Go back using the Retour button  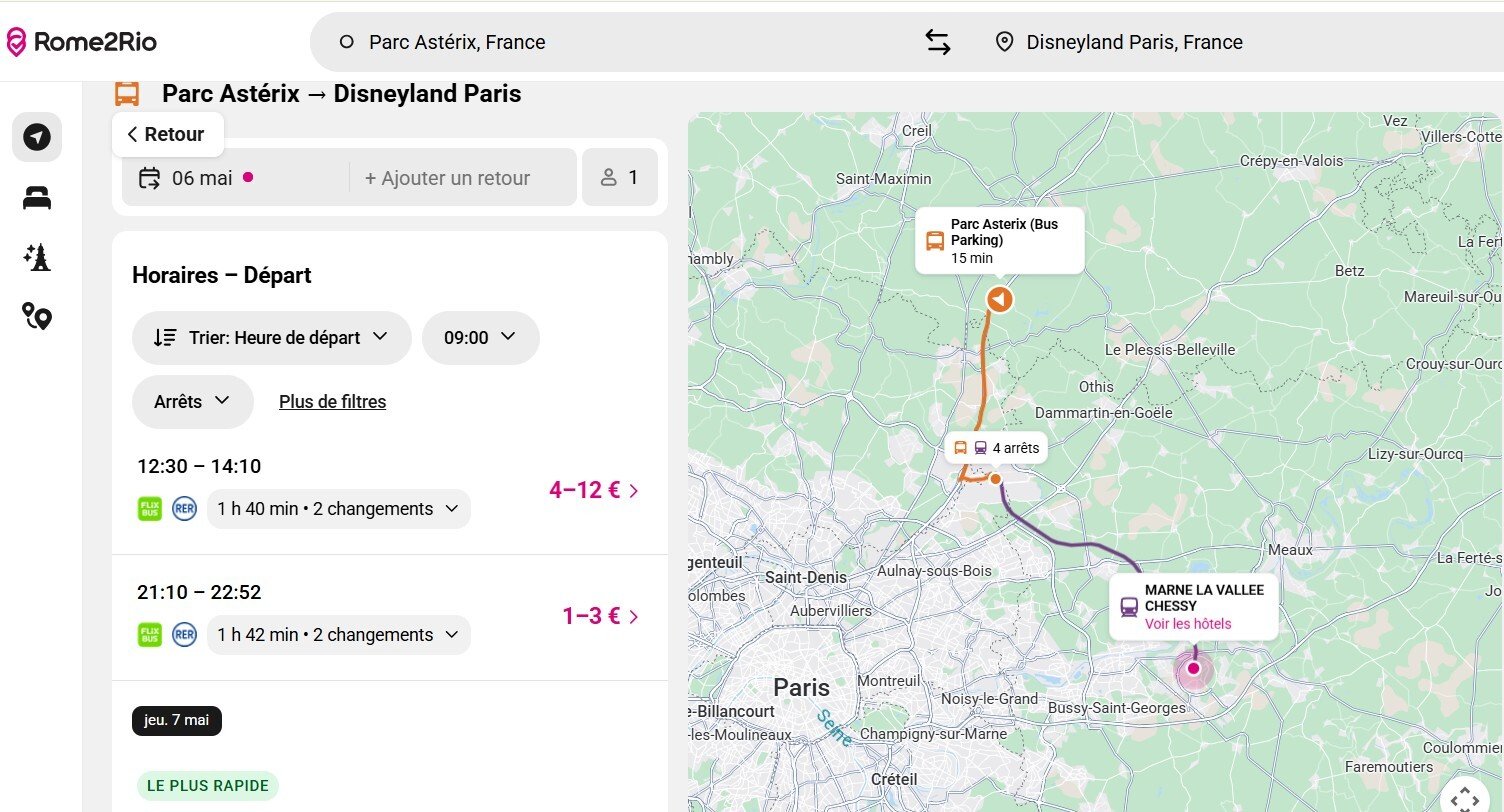(x=167, y=134)
